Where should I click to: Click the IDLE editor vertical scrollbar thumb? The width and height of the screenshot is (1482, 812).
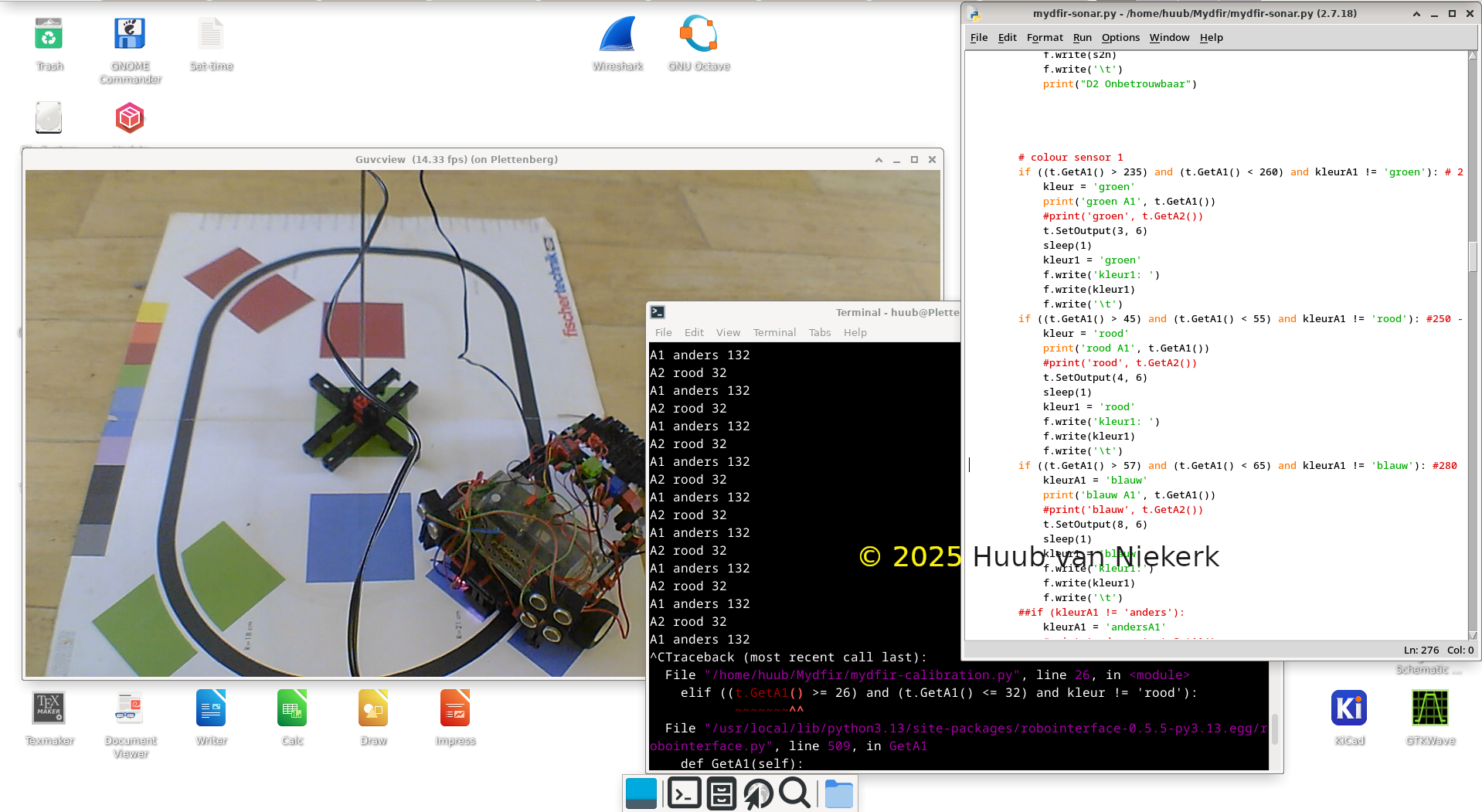point(1473,257)
